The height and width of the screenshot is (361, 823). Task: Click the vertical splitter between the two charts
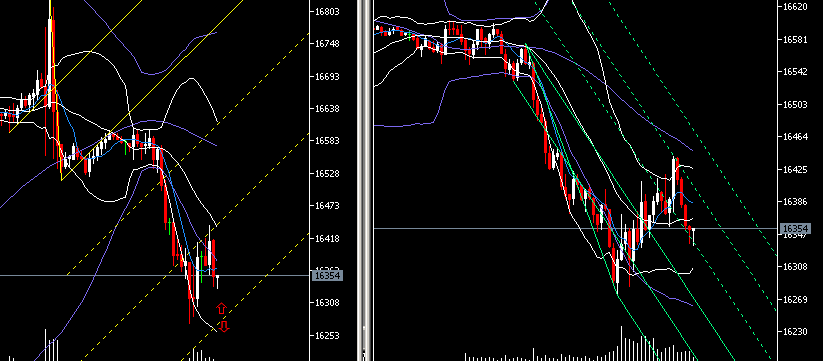click(364, 180)
